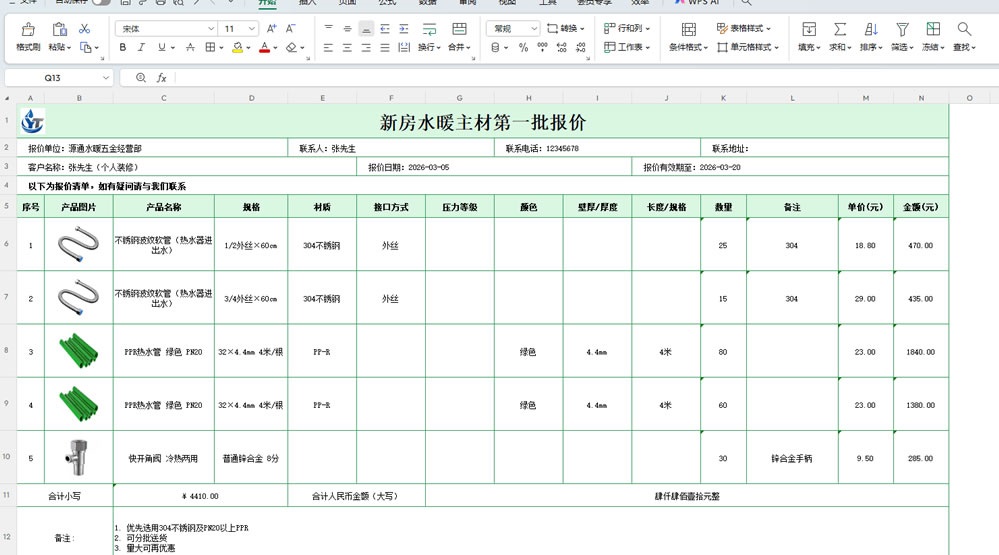Toggle Italic formatting
Image resolution: width=999 pixels, height=555 pixels.
(141, 47)
